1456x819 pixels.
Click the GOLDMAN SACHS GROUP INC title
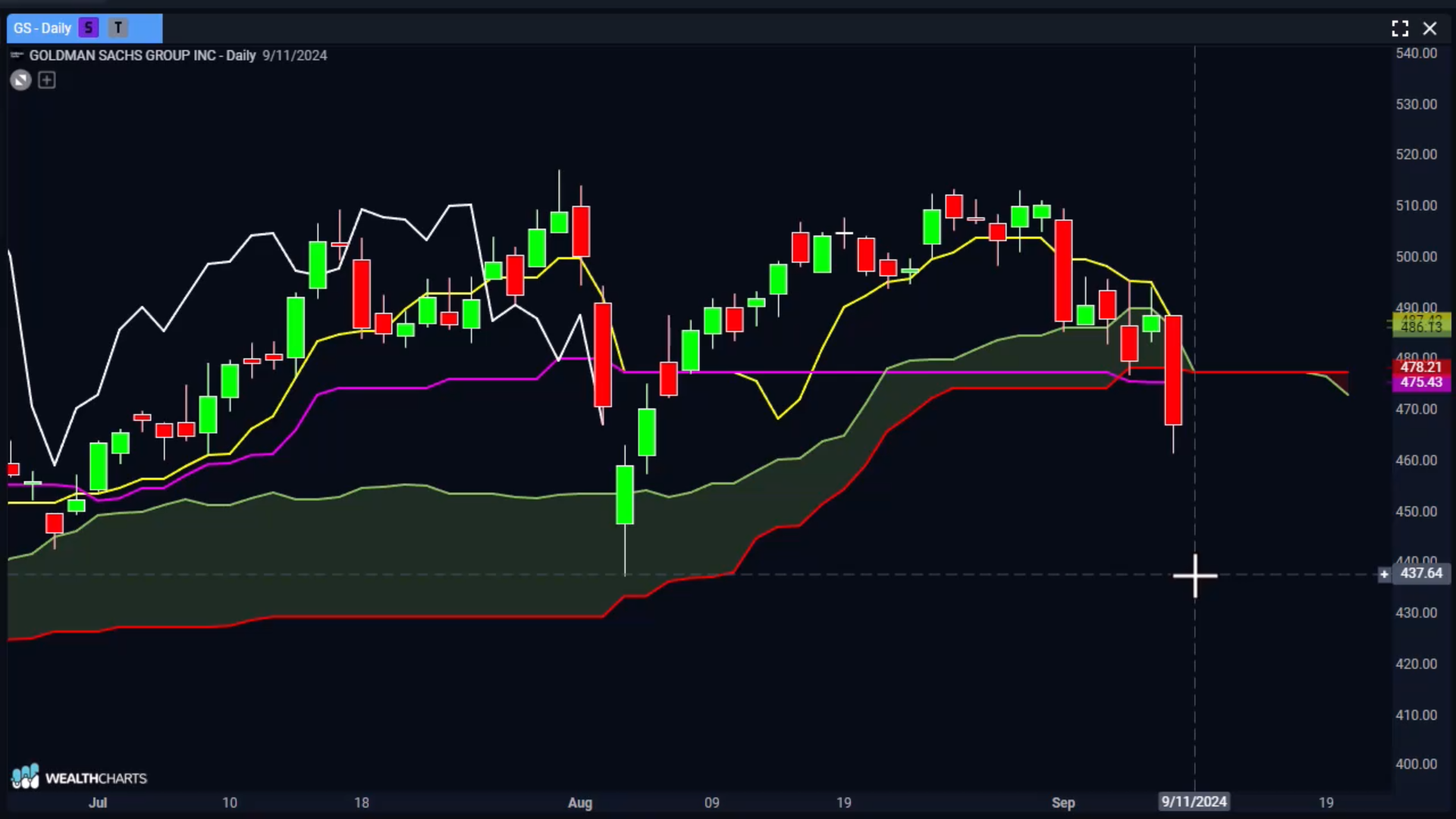click(x=122, y=55)
